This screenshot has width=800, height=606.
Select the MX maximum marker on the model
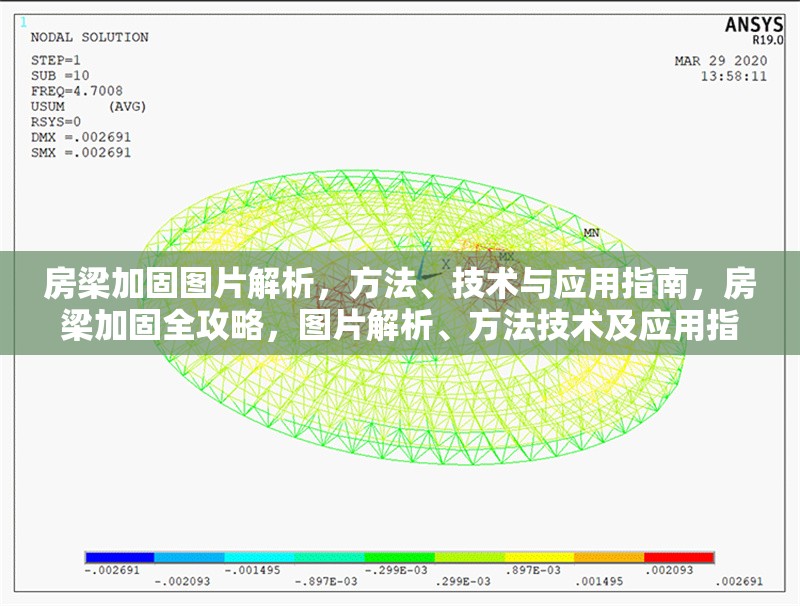tap(507, 257)
